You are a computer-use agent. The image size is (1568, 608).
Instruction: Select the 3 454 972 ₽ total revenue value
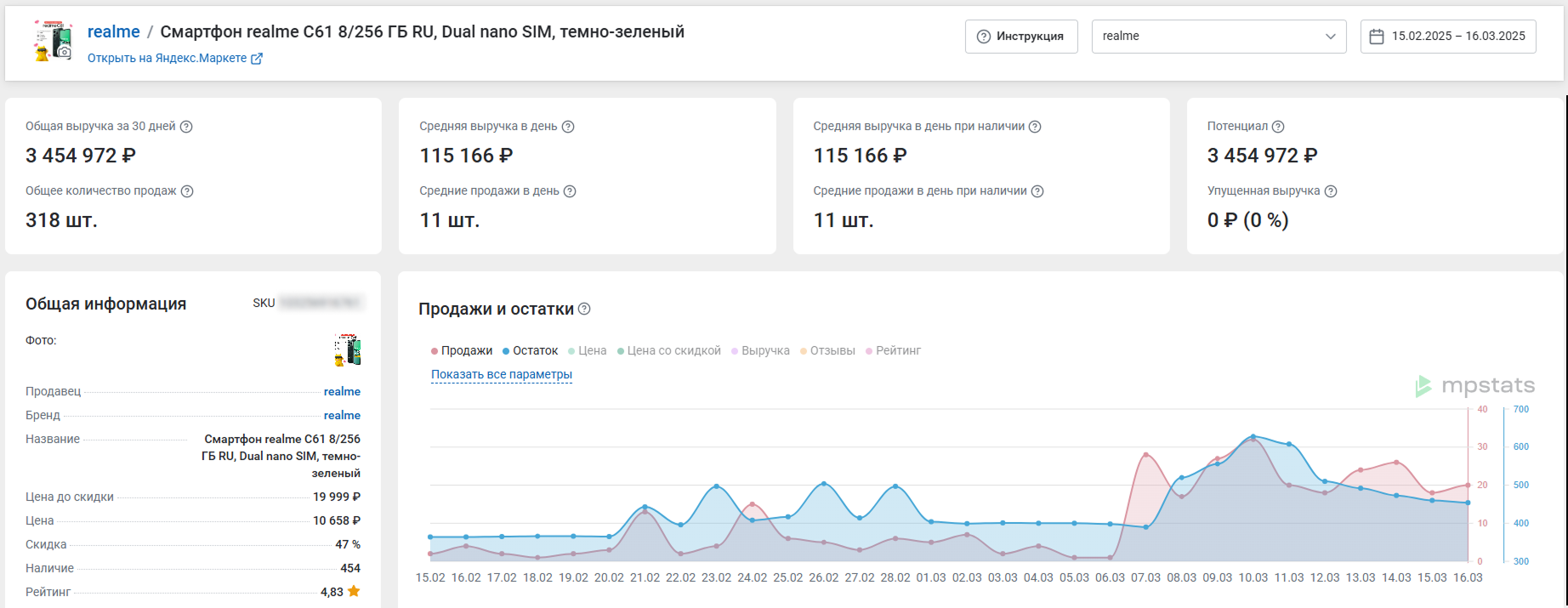pyautogui.click(x=81, y=156)
